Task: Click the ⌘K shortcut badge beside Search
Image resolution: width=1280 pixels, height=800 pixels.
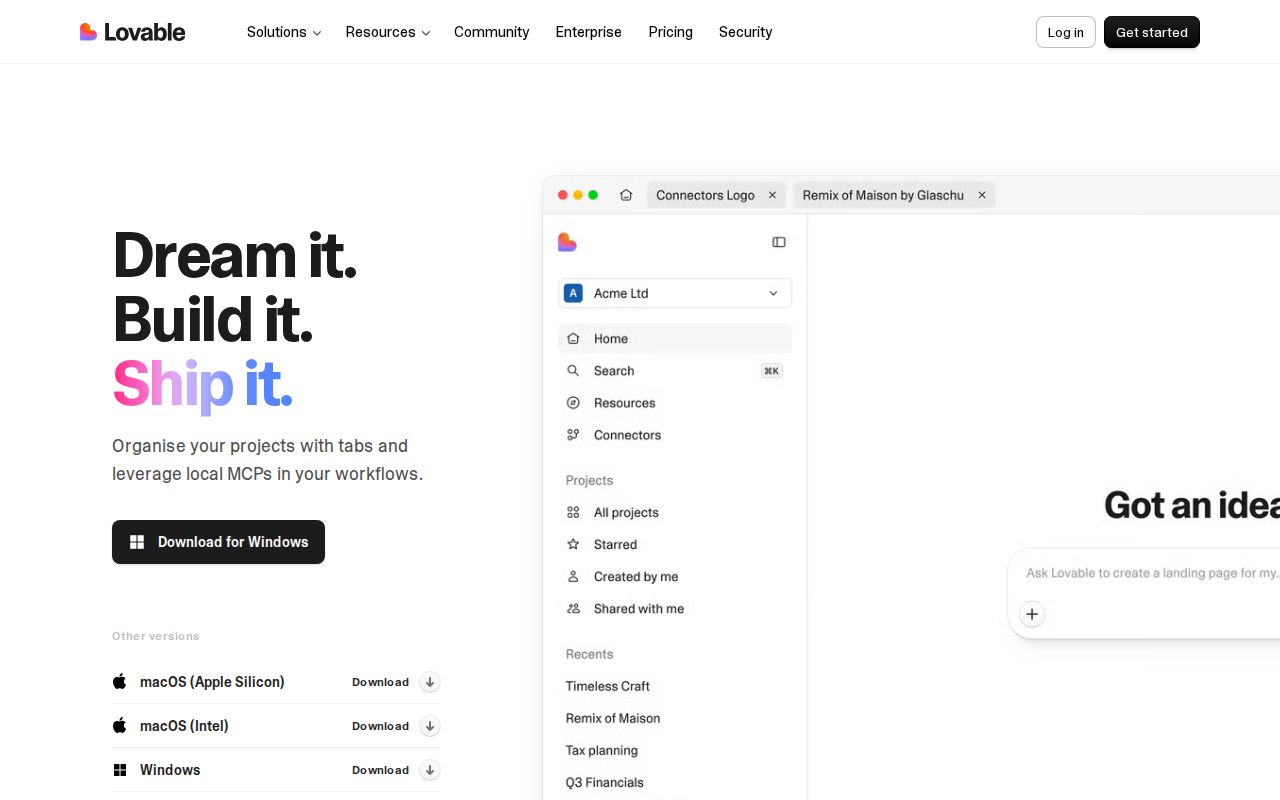Action: [x=771, y=371]
